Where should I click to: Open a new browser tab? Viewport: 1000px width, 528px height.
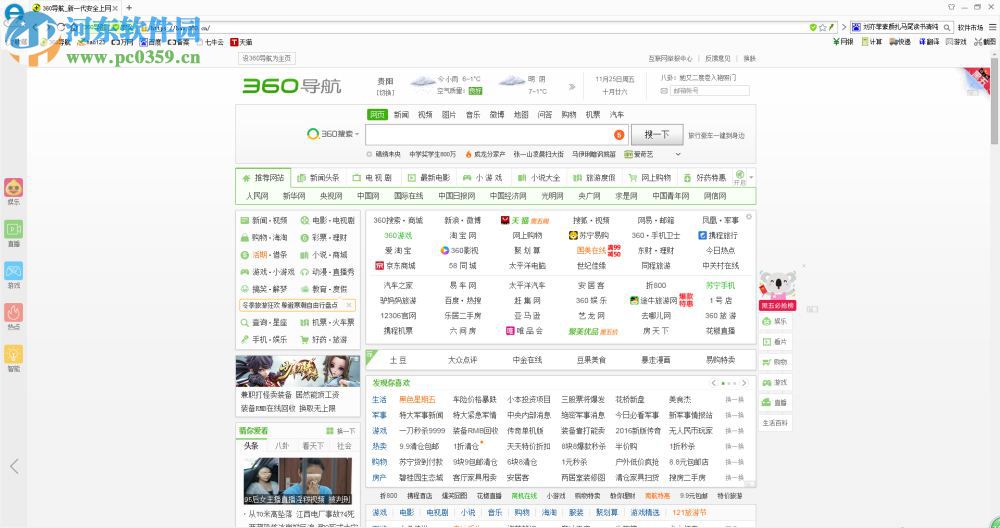129,8
